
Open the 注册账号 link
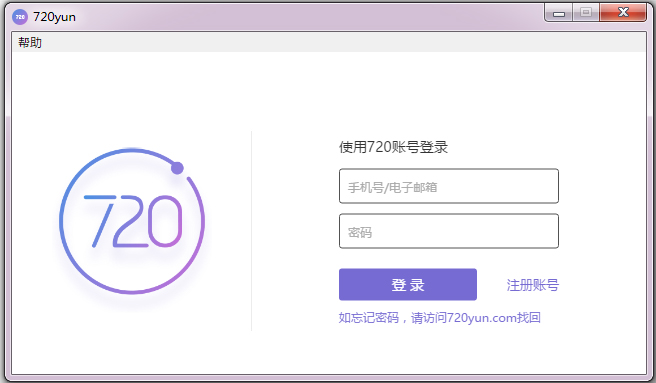point(533,285)
